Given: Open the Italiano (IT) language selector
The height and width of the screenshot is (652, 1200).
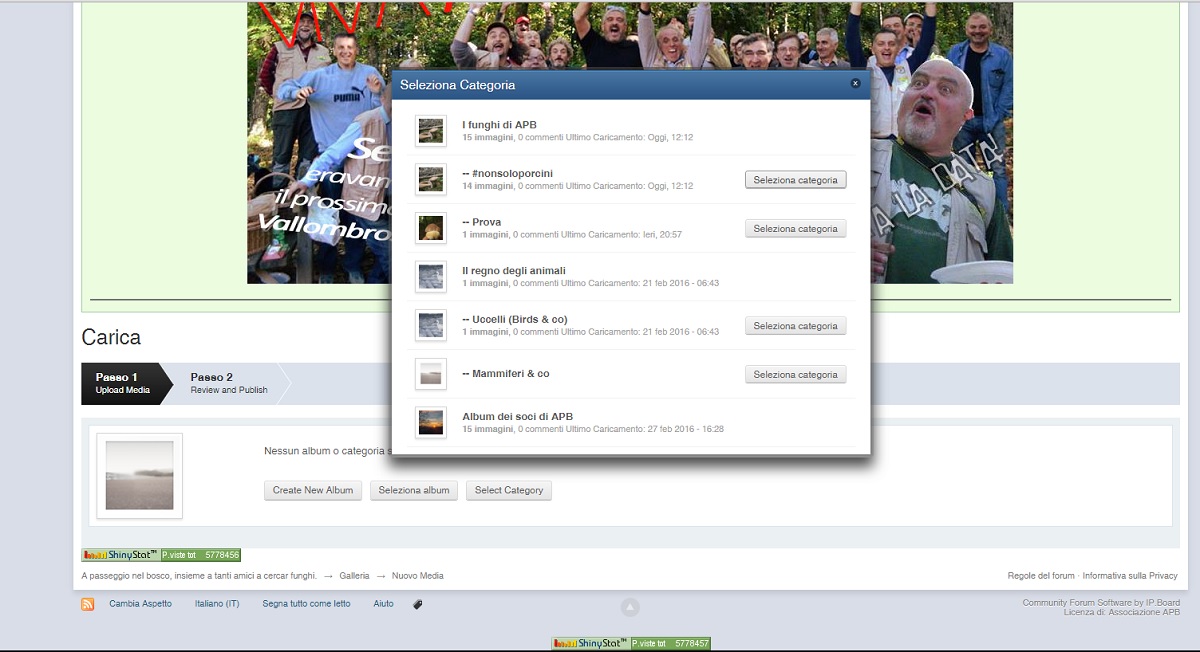Looking at the screenshot, I should (x=217, y=604).
